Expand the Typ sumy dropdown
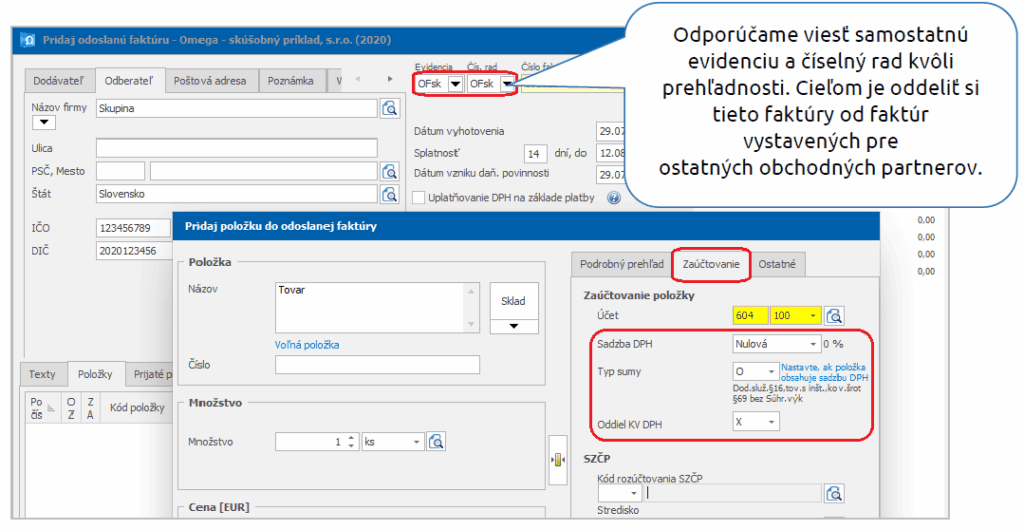This screenshot has height=530, width=1024. [x=770, y=372]
